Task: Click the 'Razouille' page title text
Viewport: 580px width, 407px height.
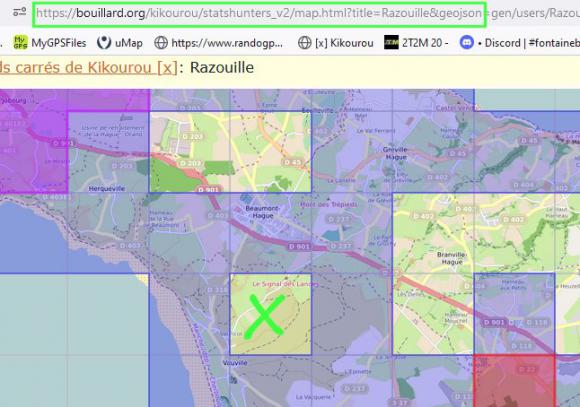Action: click(222, 68)
